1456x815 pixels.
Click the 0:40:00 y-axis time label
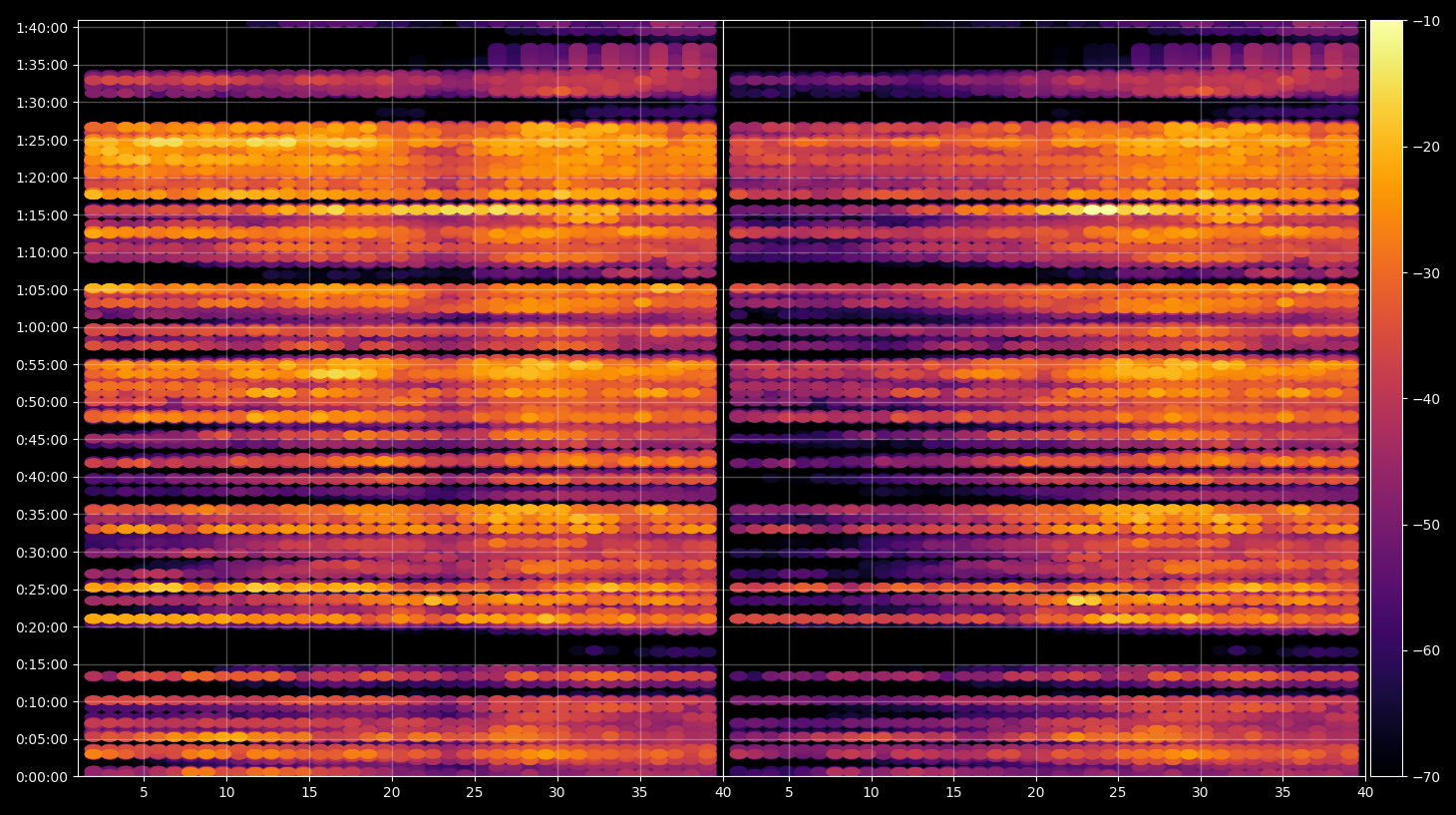pyautogui.click(x=42, y=477)
